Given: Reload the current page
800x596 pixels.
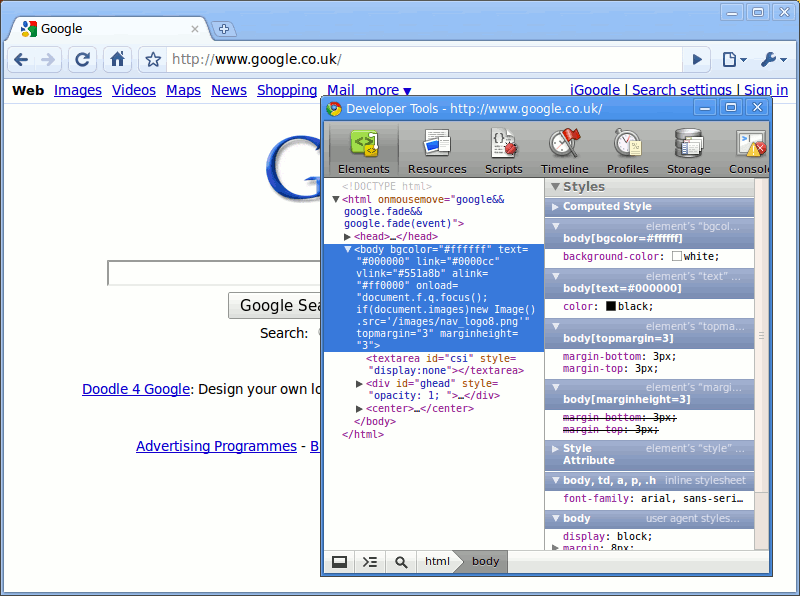Looking at the screenshot, I should [x=83, y=59].
